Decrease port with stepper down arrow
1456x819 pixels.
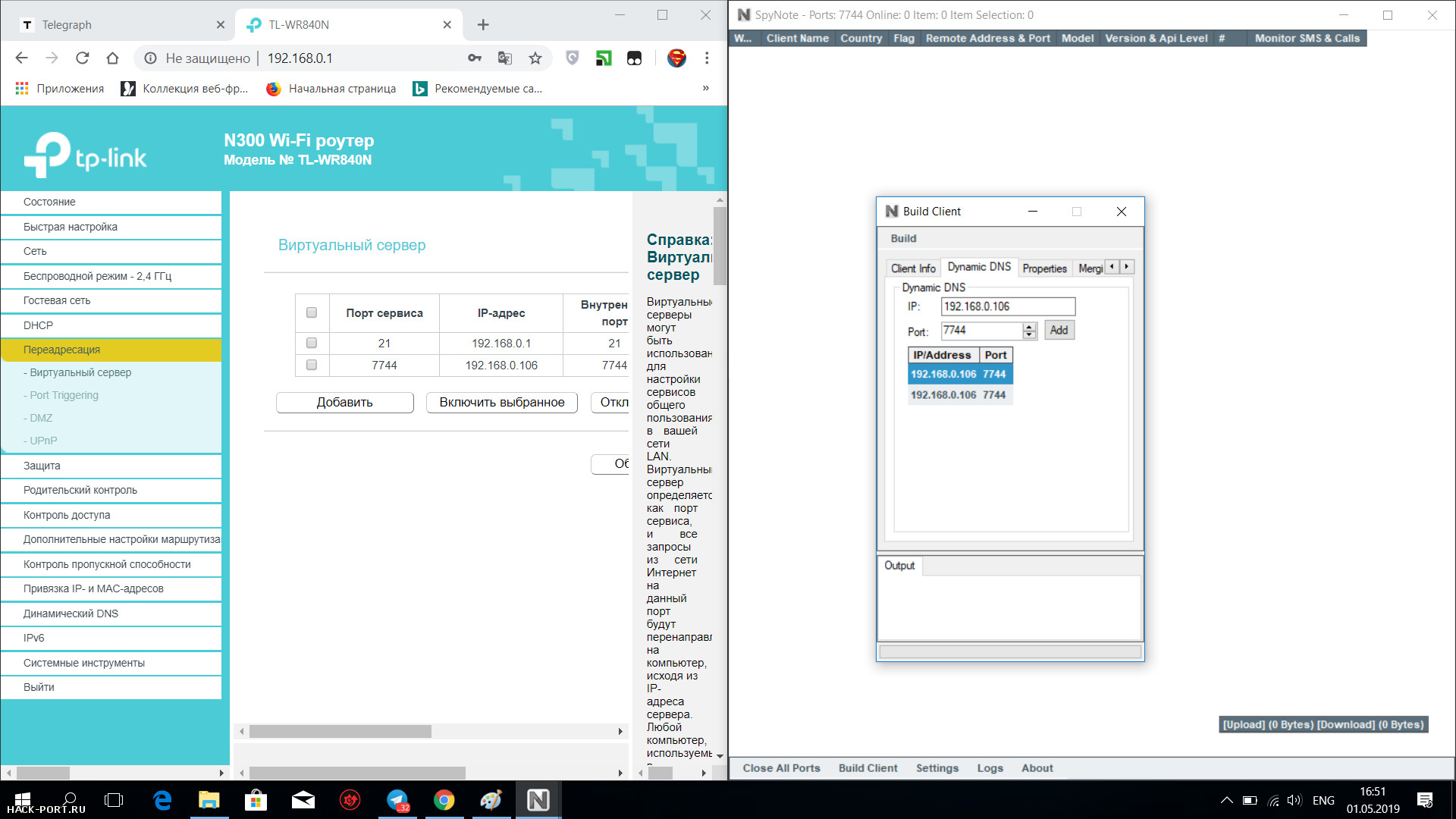pyautogui.click(x=1029, y=334)
